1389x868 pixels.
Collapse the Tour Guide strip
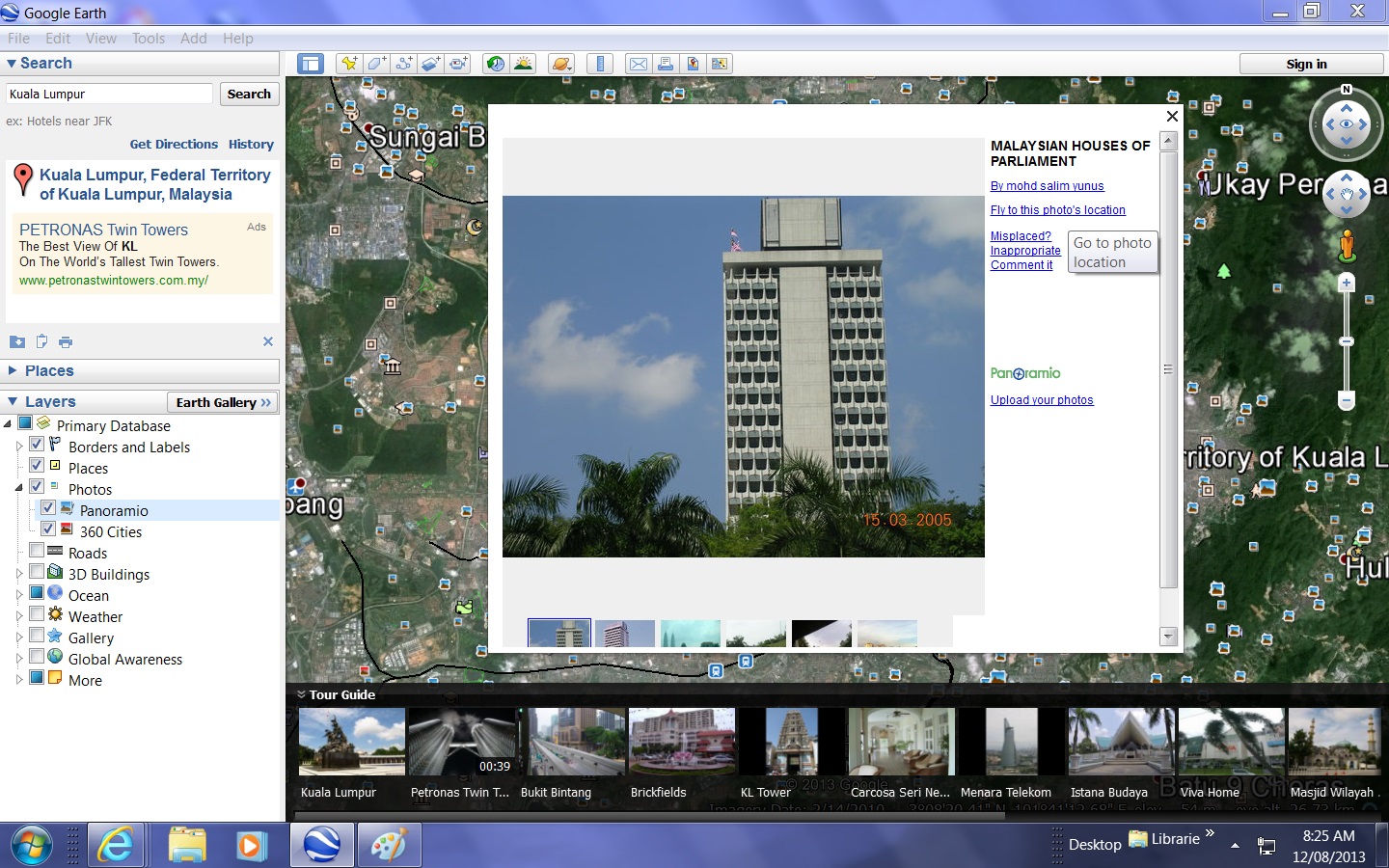pos(301,694)
